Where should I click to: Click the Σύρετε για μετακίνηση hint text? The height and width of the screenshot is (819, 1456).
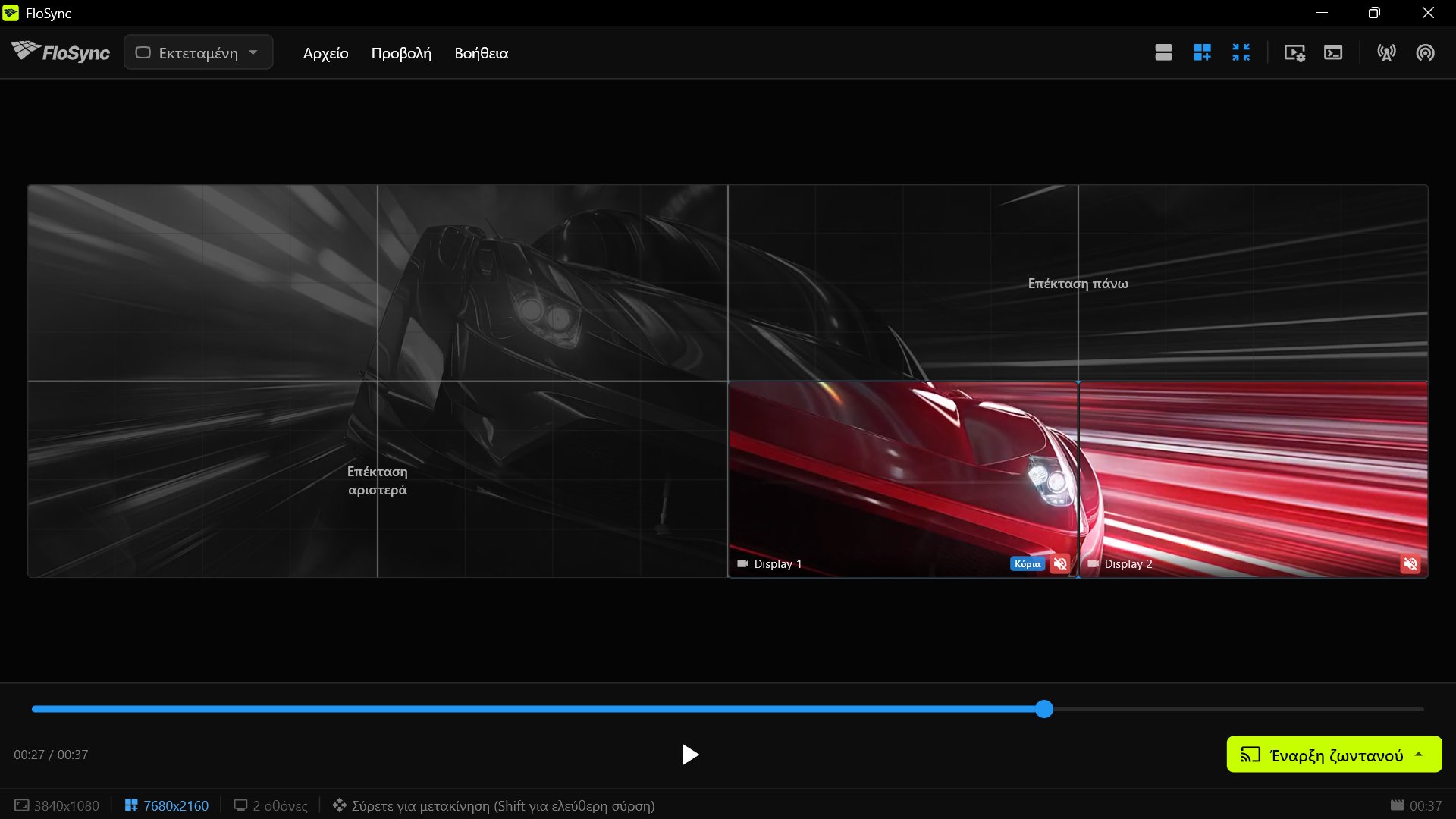pyautogui.click(x=503, y=805)
